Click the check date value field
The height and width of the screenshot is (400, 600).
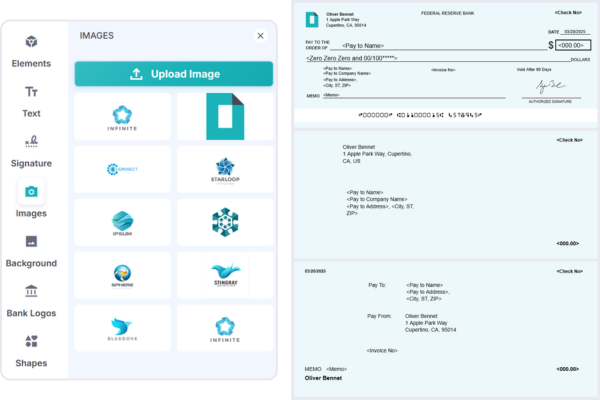click(x=575, y=32)
